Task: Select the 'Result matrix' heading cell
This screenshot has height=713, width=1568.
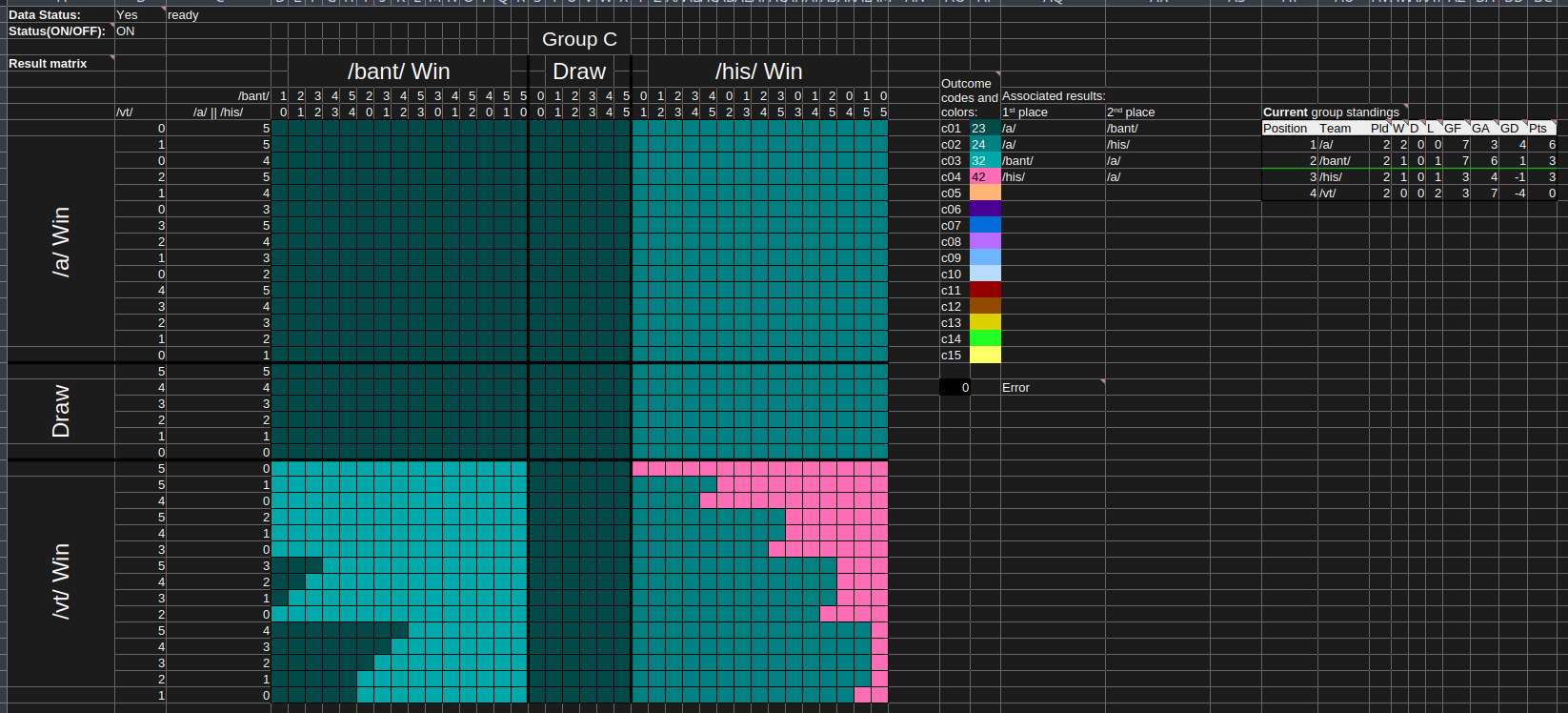Action: click(61, 64)
